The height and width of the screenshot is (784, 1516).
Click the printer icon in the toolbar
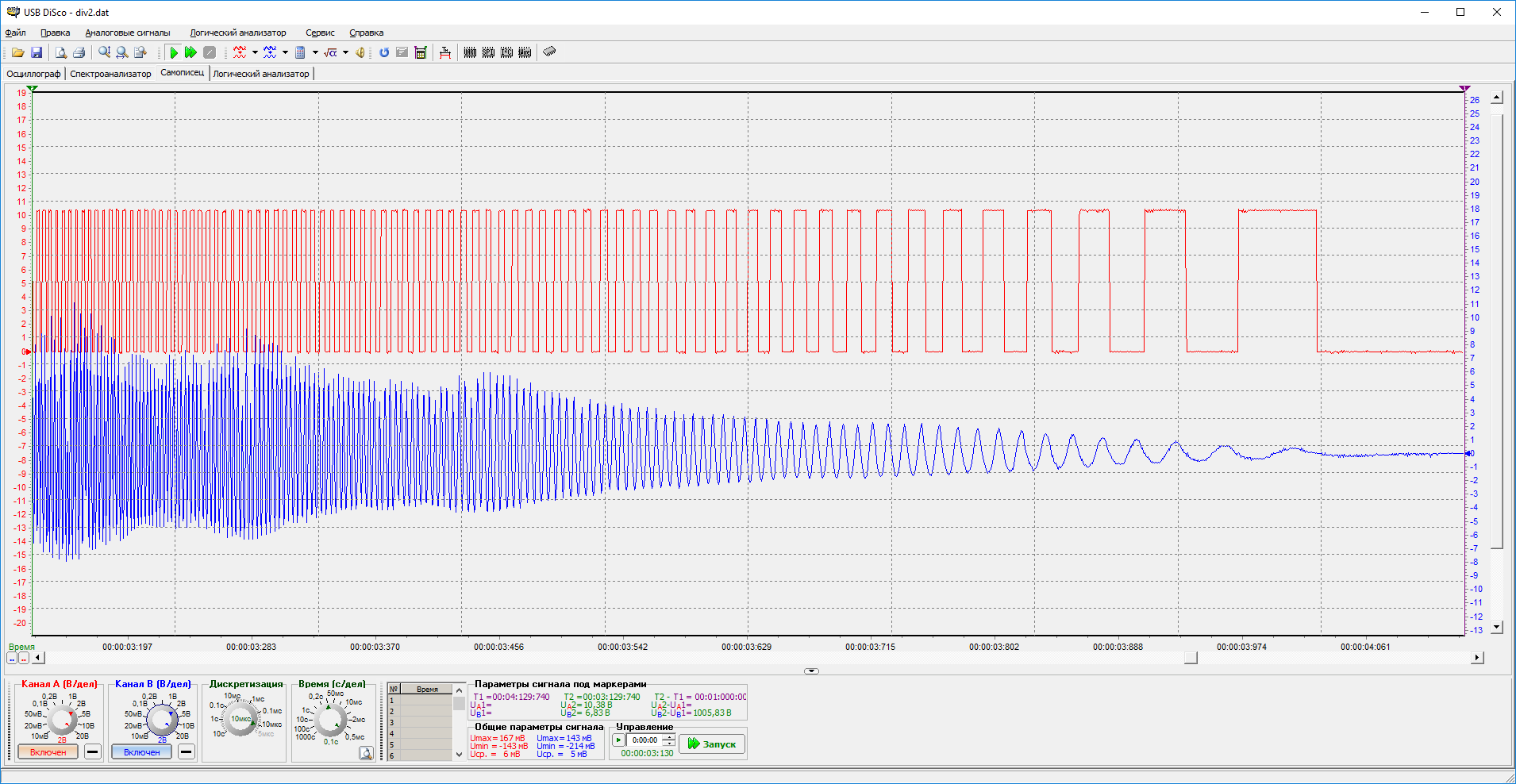(x=79, y=52)
